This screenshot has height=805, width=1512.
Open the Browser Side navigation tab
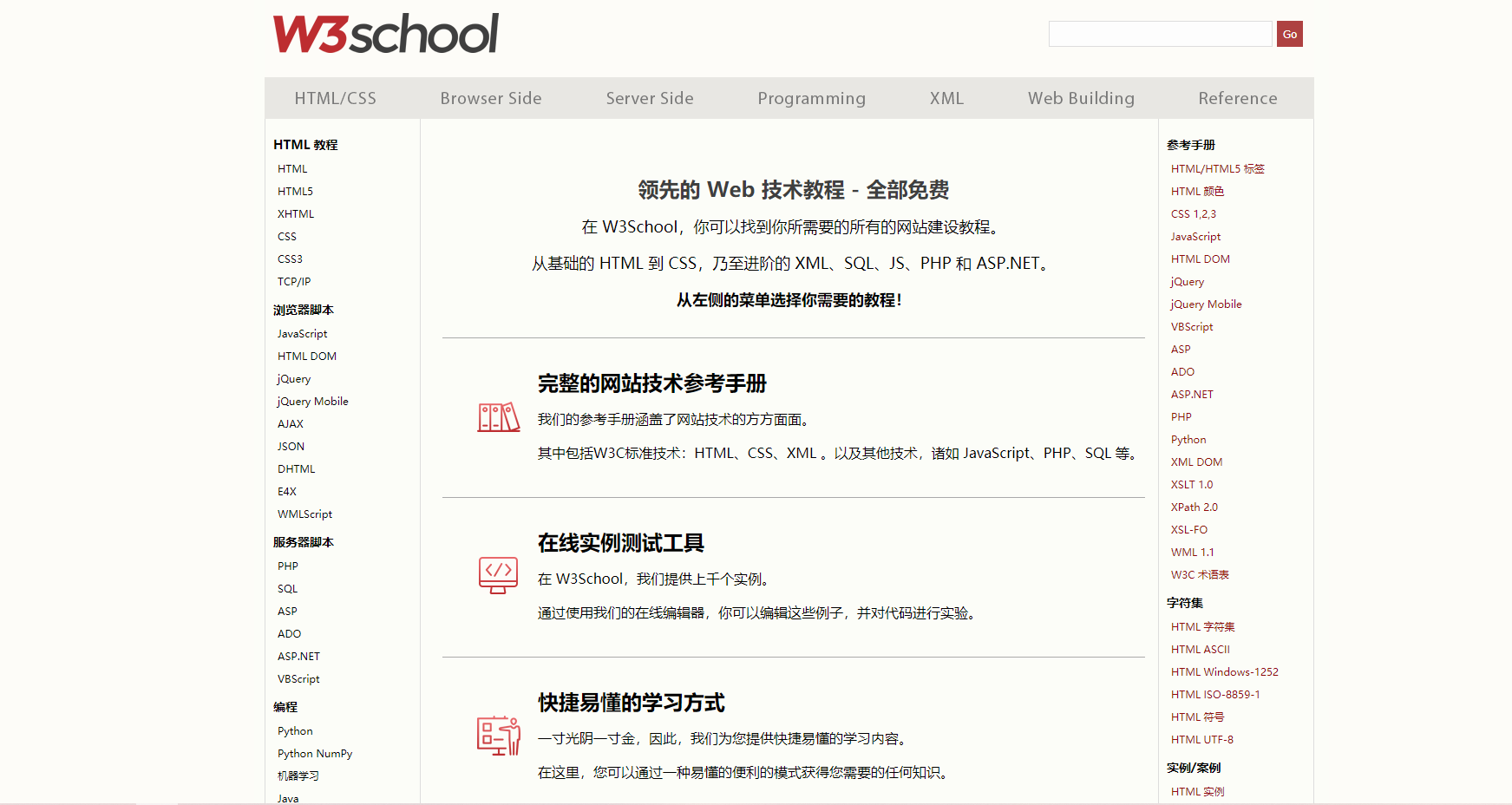click(491, 98)
